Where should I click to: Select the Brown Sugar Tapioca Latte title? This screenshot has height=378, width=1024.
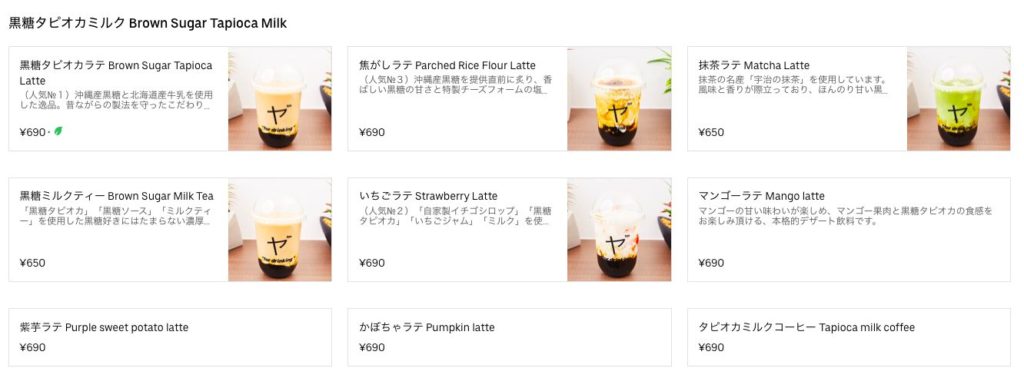(116, 73)
